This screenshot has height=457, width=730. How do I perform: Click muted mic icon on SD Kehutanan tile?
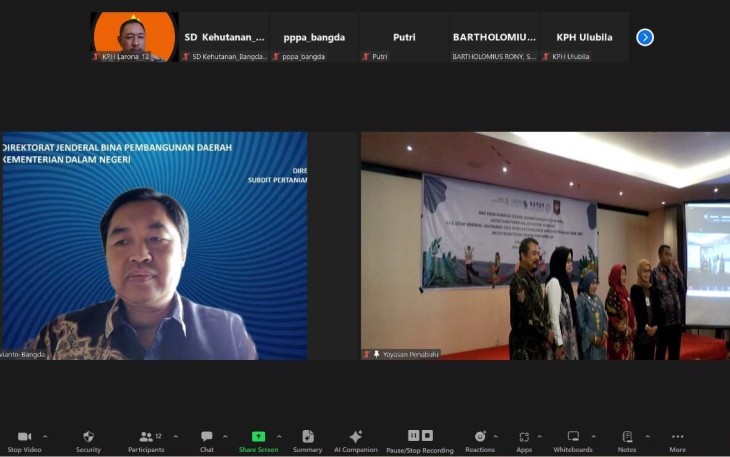click(186, 57)
